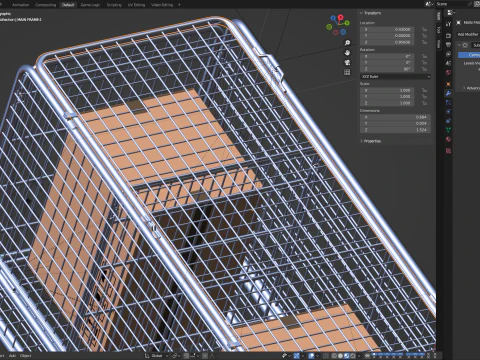Viewport: 480px width, 360px height.
Task: Click the subdivision modifier type icon
Action: point(466,45)
